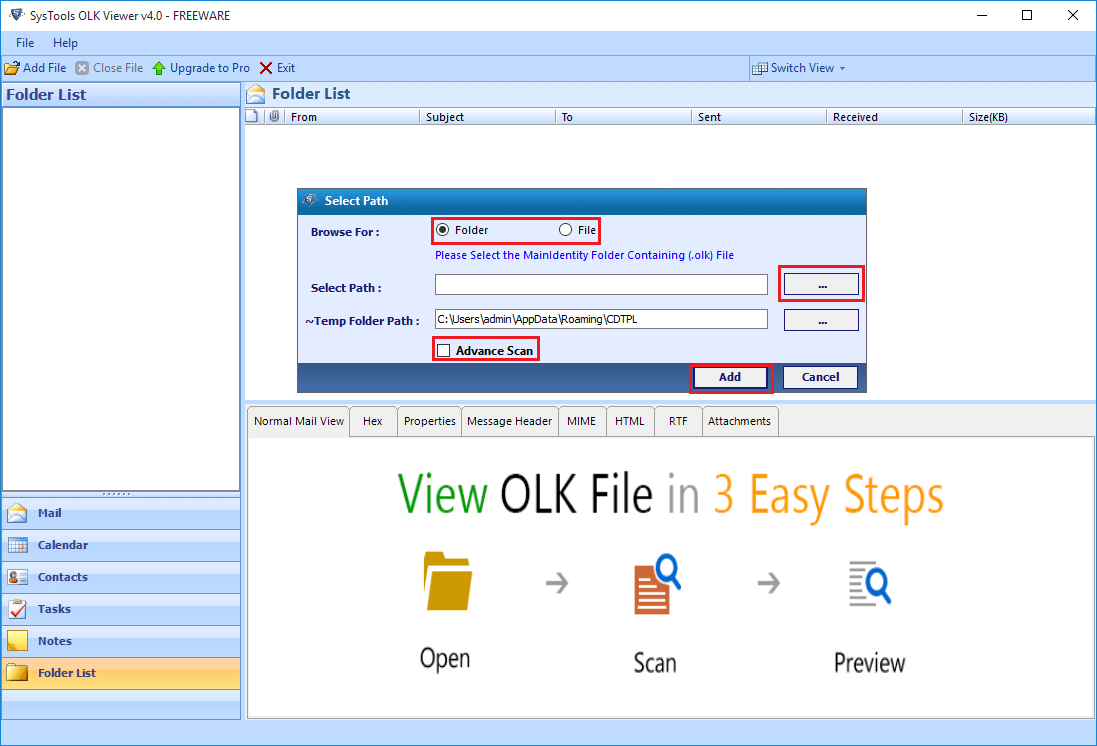Click the Scan document graphic
Viewport: 1097px width, 746px height.
point(657,584)
